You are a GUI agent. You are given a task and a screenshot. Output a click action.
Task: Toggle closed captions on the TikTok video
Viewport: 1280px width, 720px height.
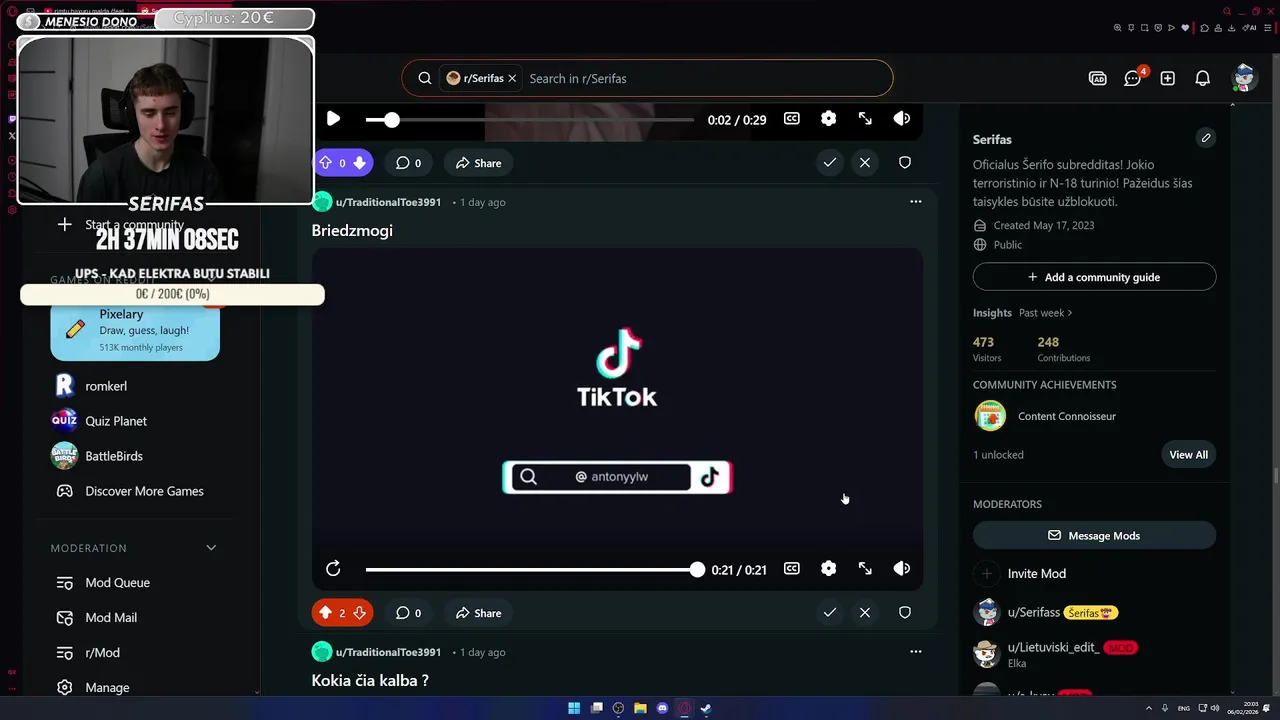click(x=792, y=569)
